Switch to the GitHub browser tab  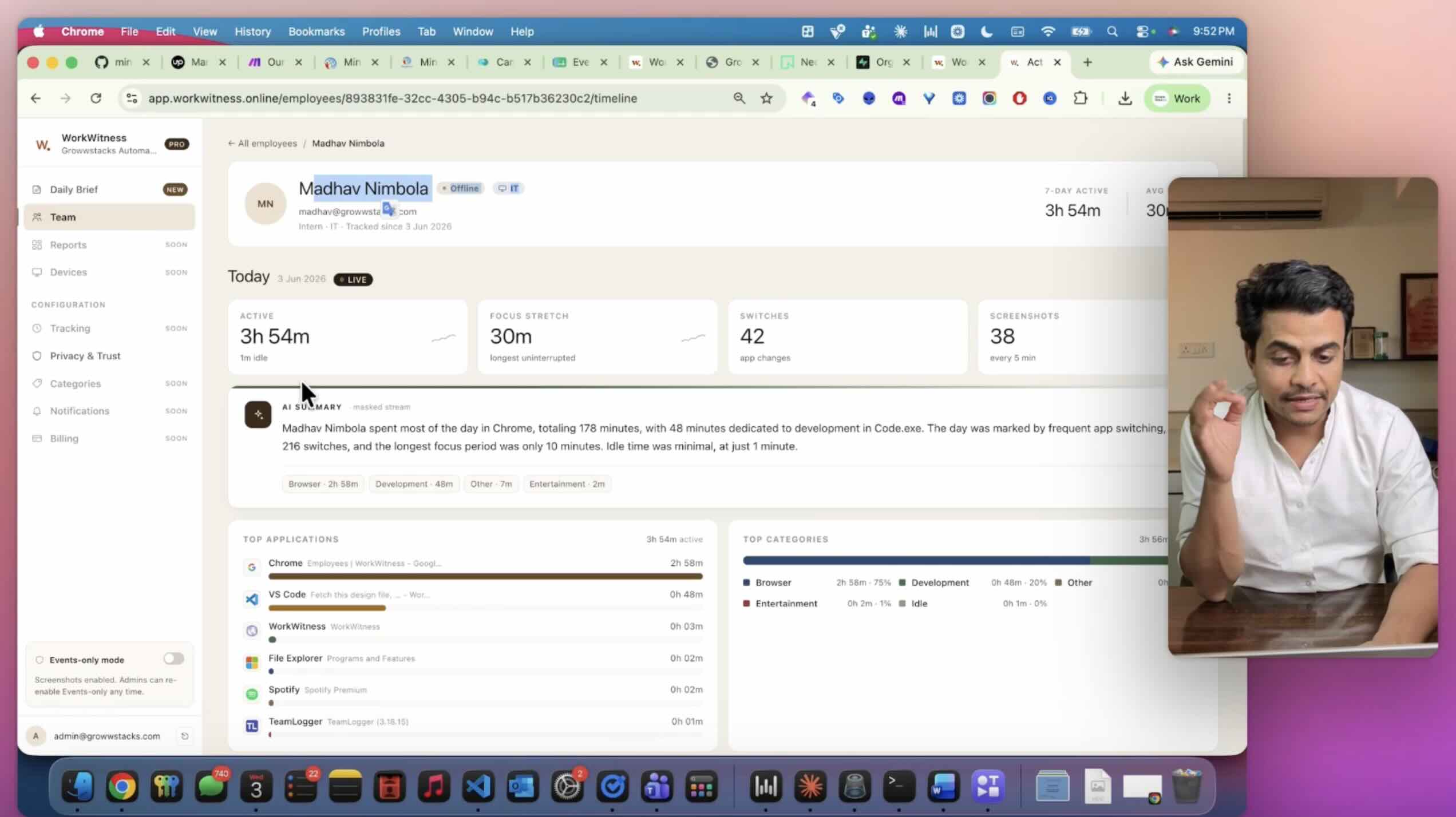(x=114, y=62)
